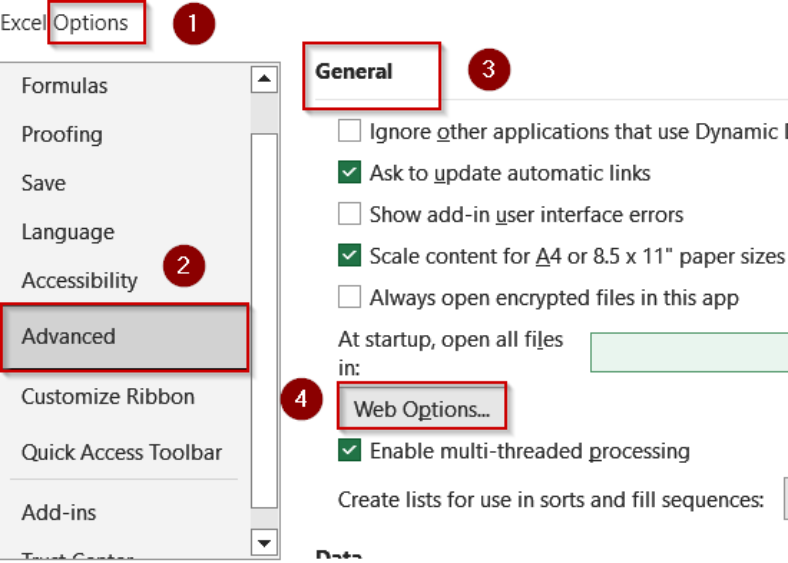Open the Proofing category

62,134
